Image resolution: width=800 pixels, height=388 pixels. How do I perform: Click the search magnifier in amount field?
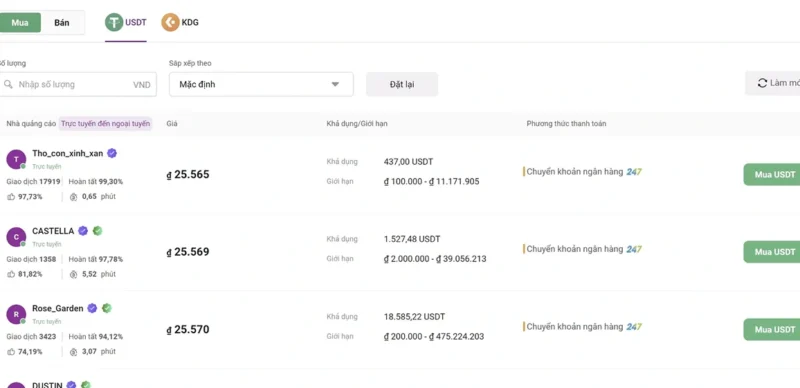click(x=8, y=84)
